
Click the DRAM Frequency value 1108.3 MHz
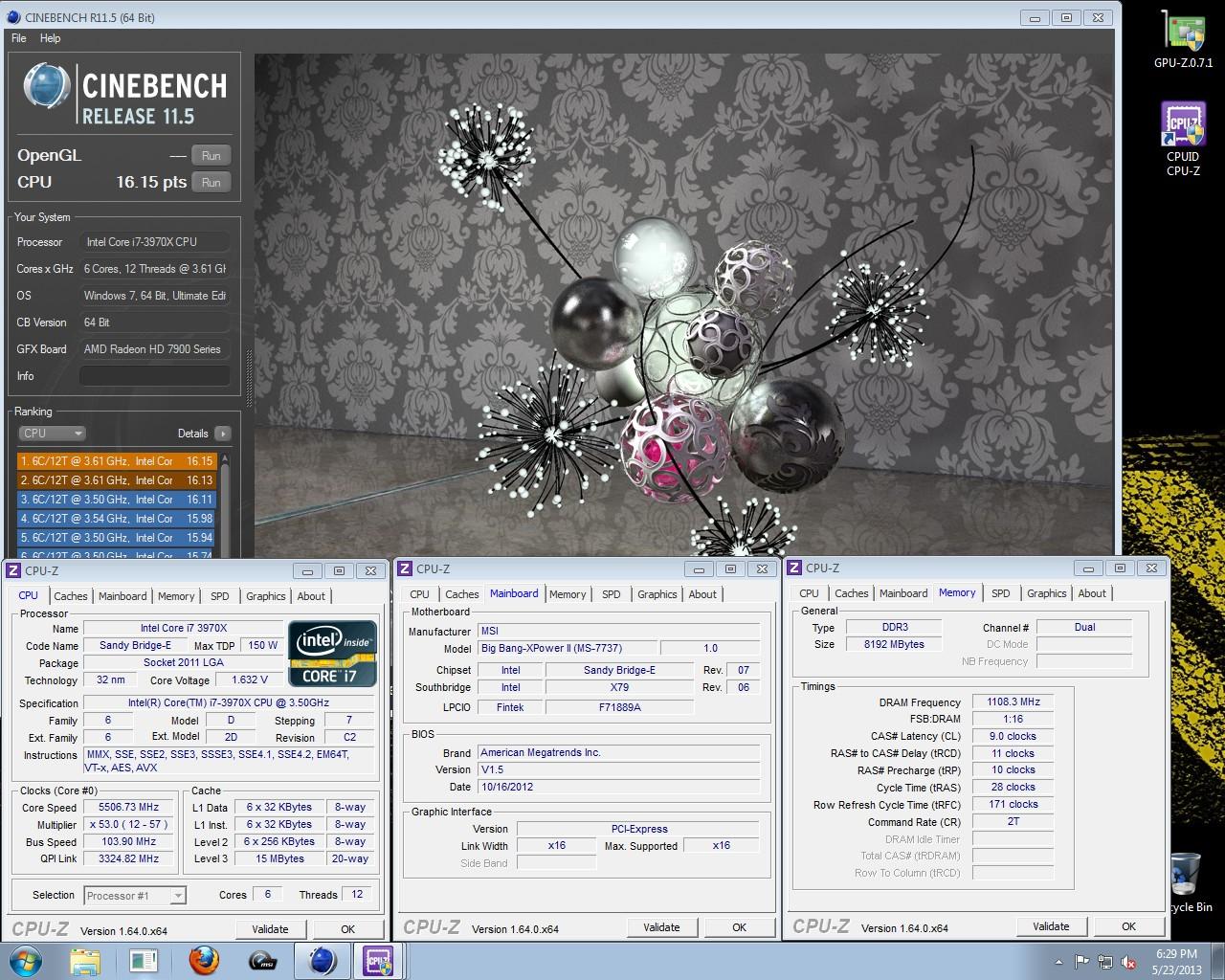(1013, 702)
